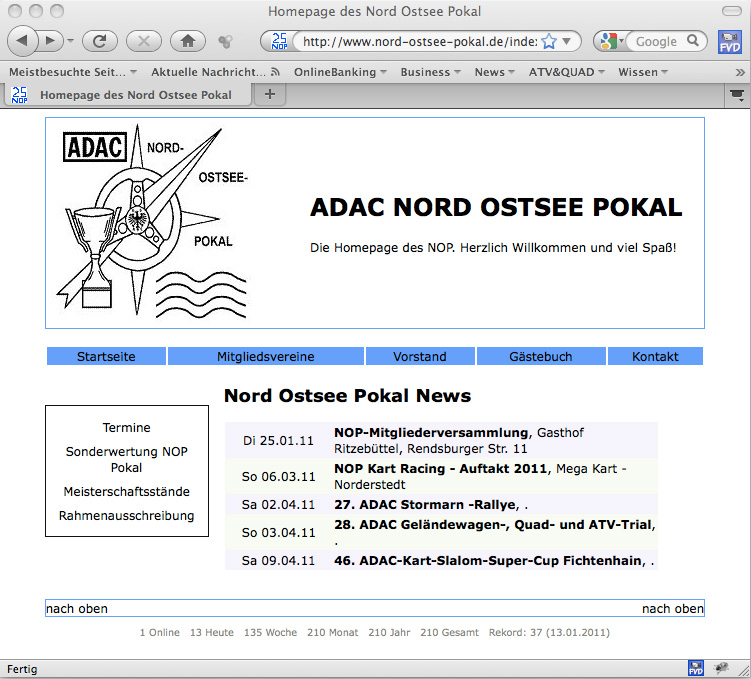Screen dimensions: 751x679
Task: Click the FVD downloader toolbar icon
Action: 730,42
